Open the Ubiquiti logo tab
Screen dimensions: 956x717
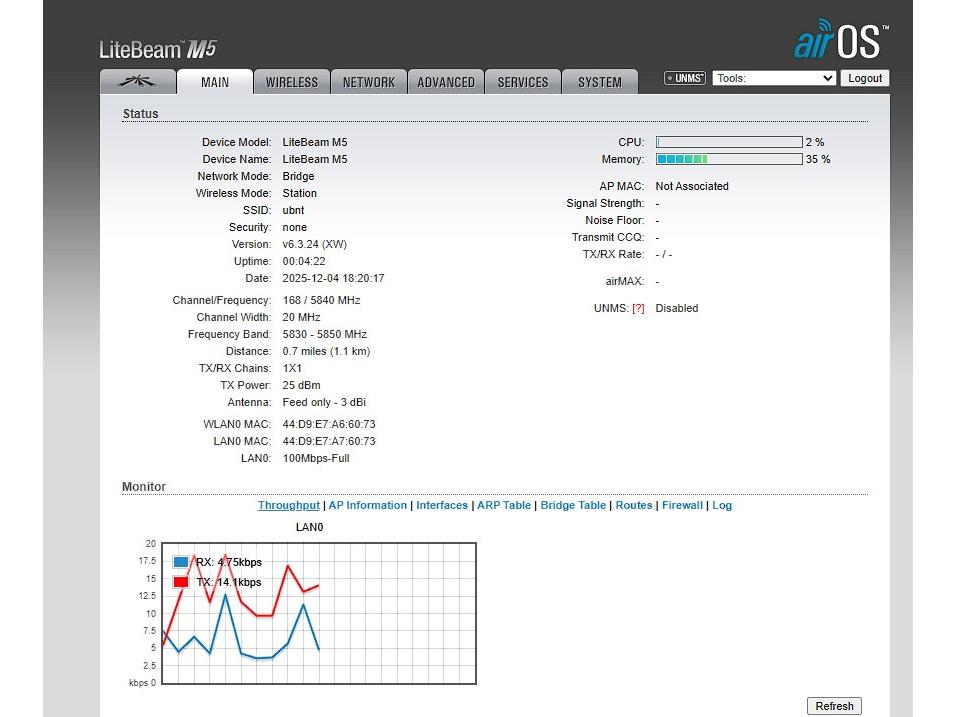[x=138, y=82]
